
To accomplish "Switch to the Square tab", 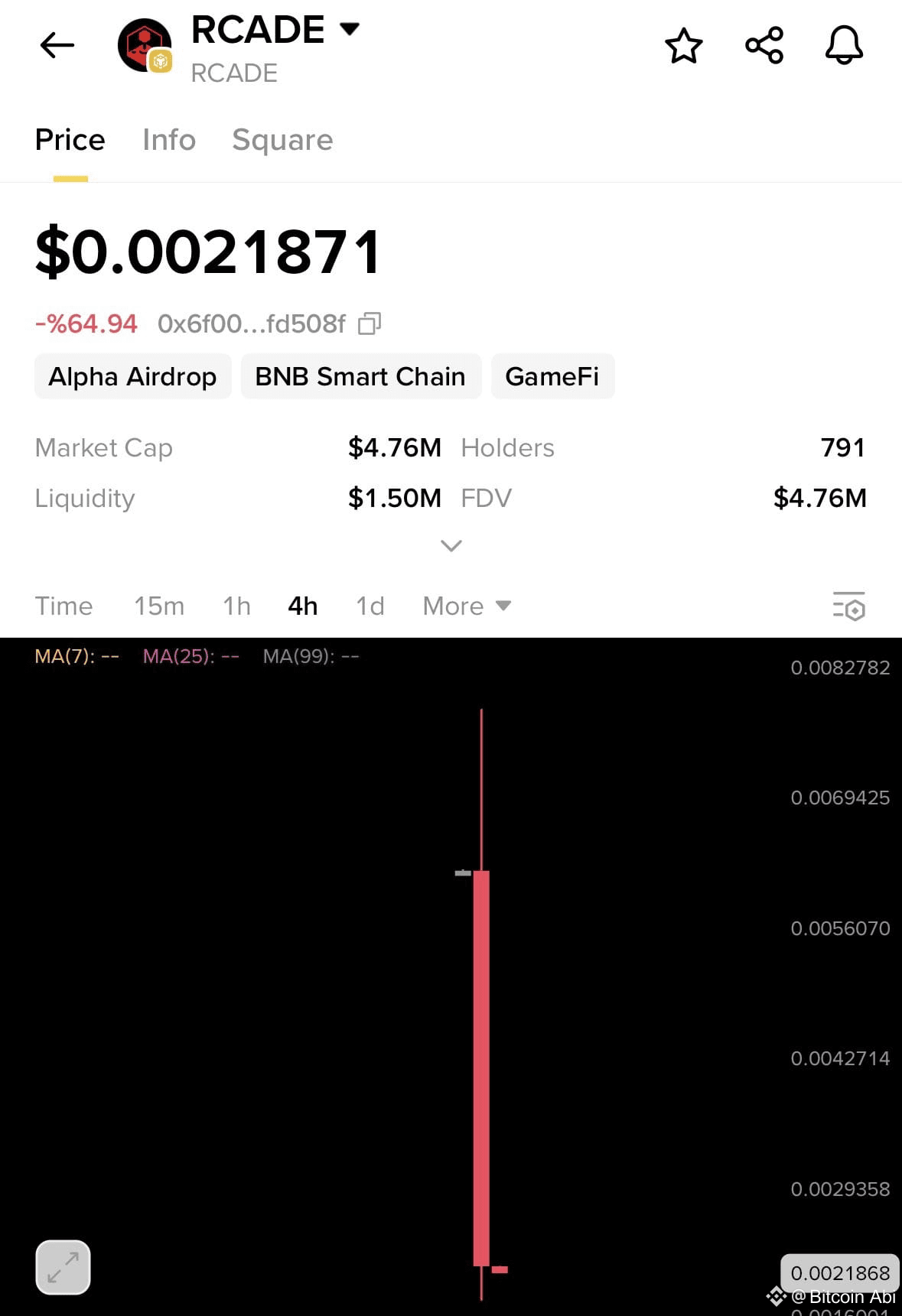I will point(282,140).
